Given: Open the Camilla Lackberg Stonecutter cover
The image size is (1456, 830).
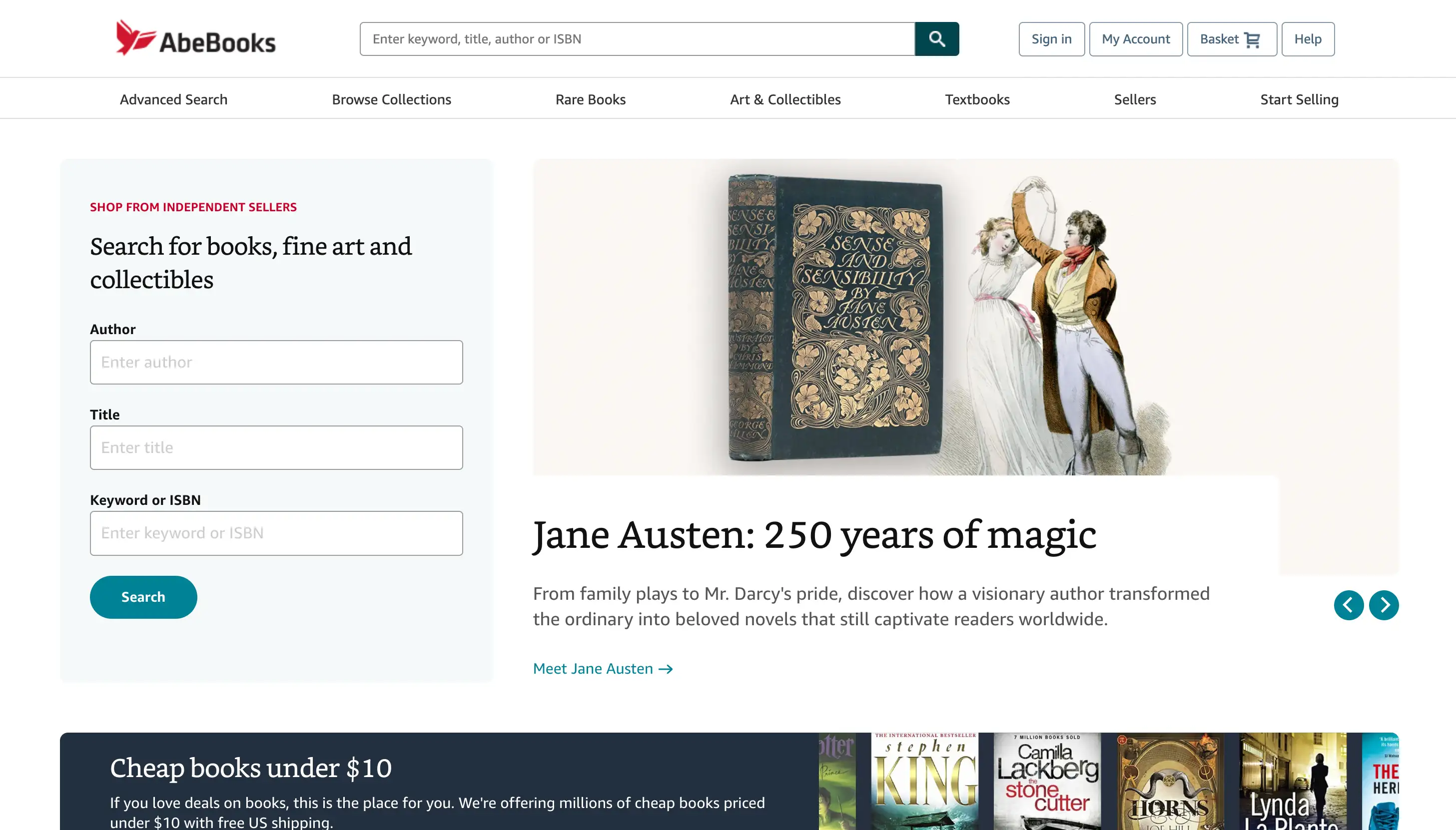Looking at the screenshot, I should coord(1047,781).
